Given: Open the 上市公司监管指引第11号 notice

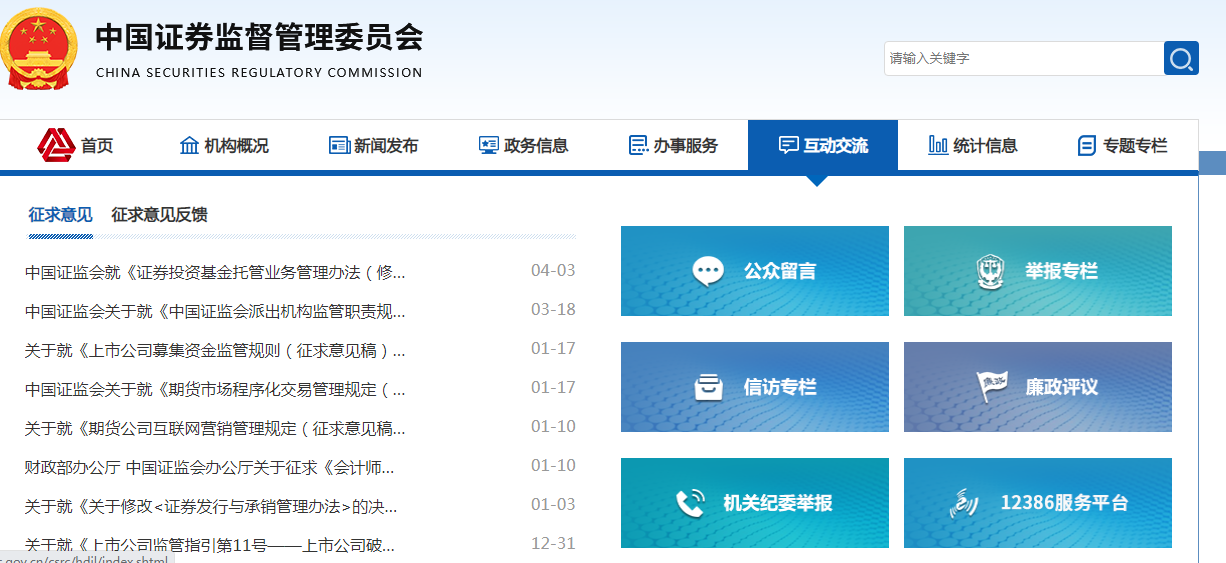Looking at the screenshot, I should coord(210,545).
